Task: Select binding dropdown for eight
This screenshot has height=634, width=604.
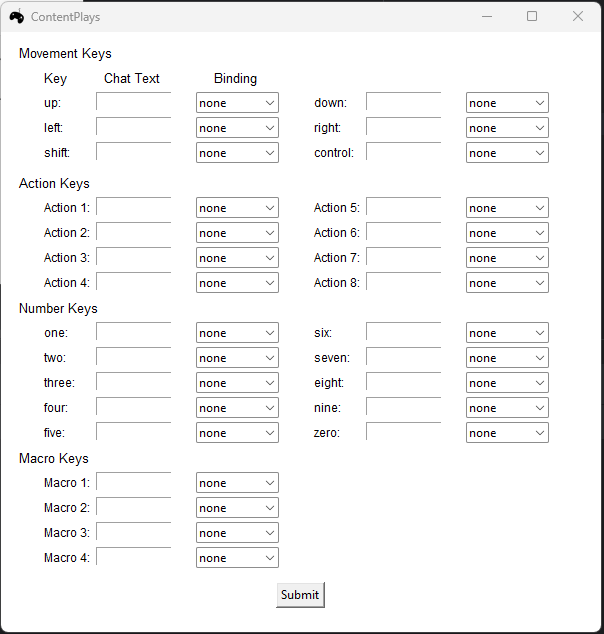Action: tap(507, 383)
